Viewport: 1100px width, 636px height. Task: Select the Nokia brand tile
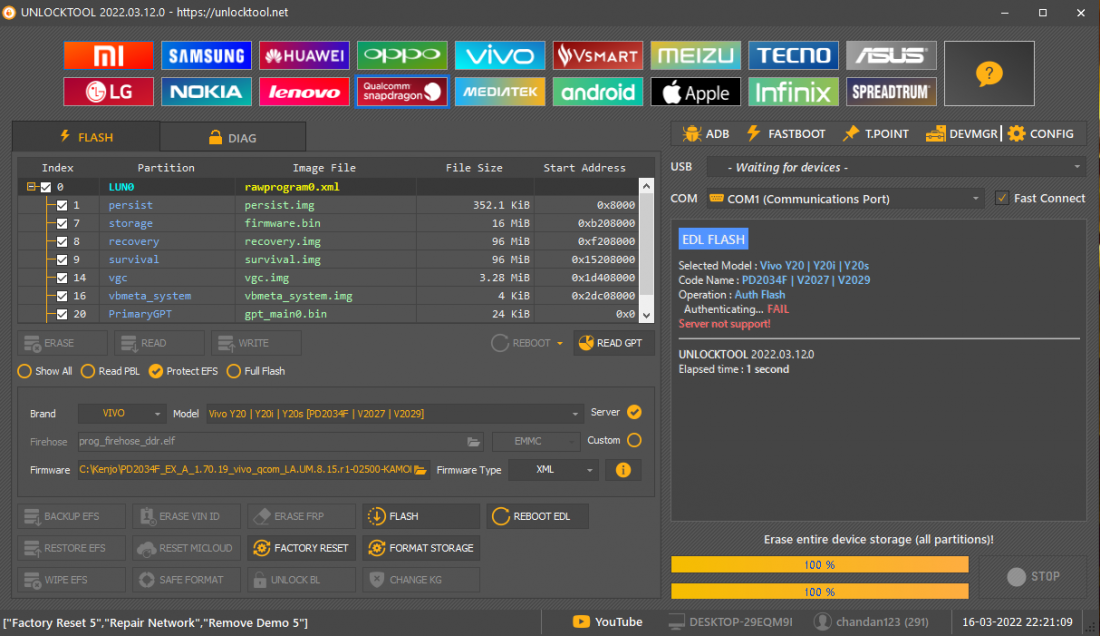tap(206, 92)
